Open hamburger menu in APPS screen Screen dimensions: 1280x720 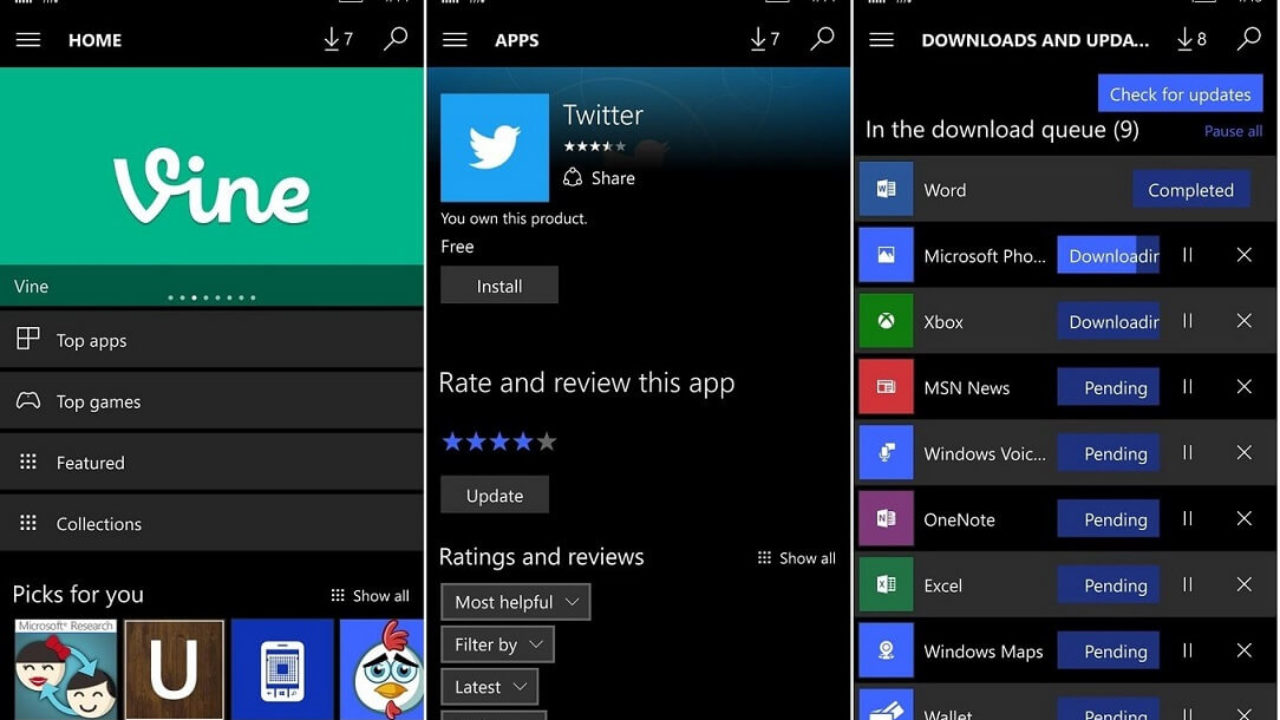point(455,40)
